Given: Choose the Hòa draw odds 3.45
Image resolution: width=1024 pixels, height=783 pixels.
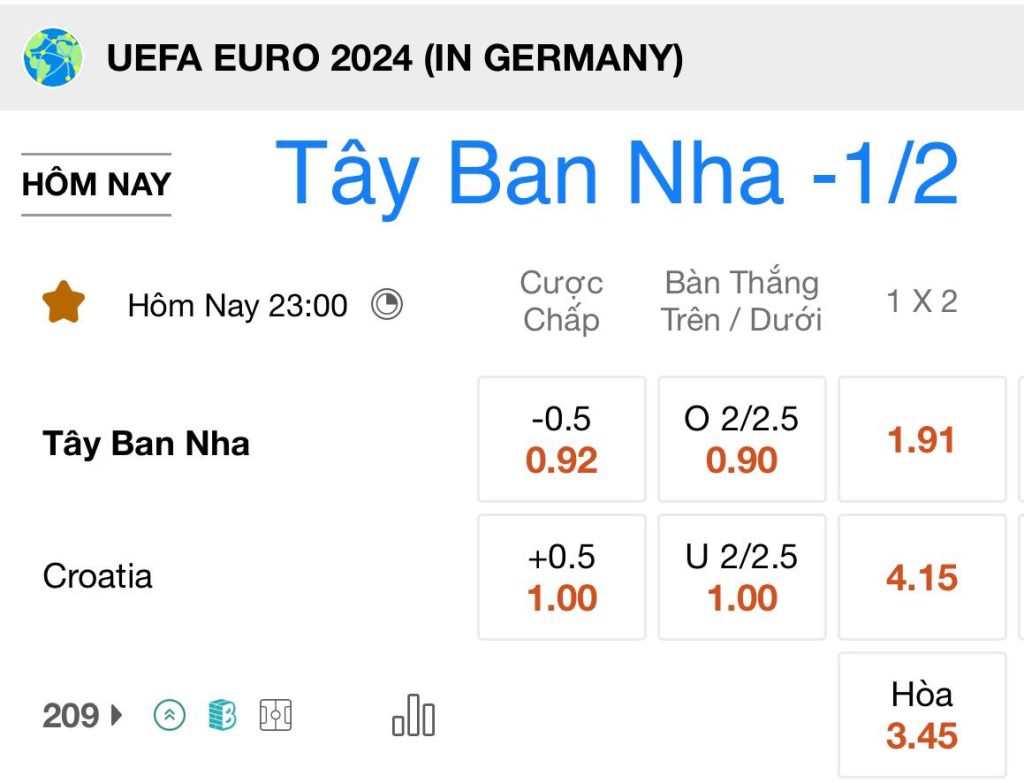Looking at the screenshot, I should coord(922,715).
